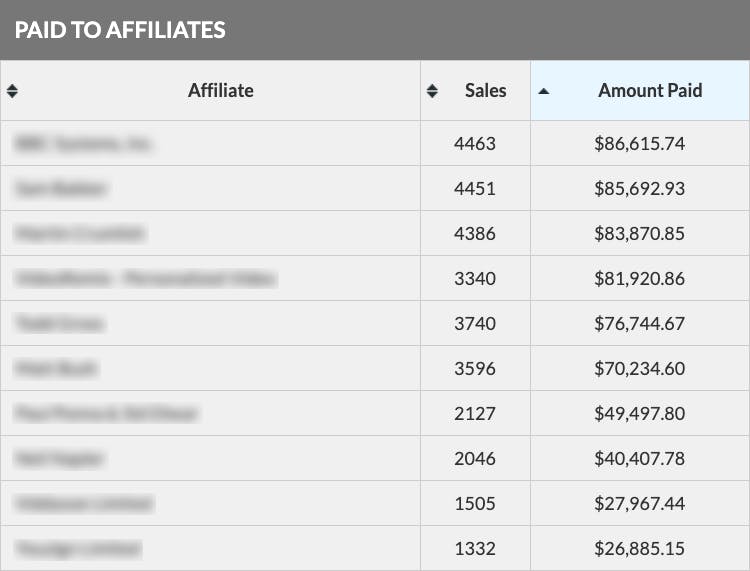Click the Sales column header text
This screenshot has width=750, height=571.
tap(485, 91)
